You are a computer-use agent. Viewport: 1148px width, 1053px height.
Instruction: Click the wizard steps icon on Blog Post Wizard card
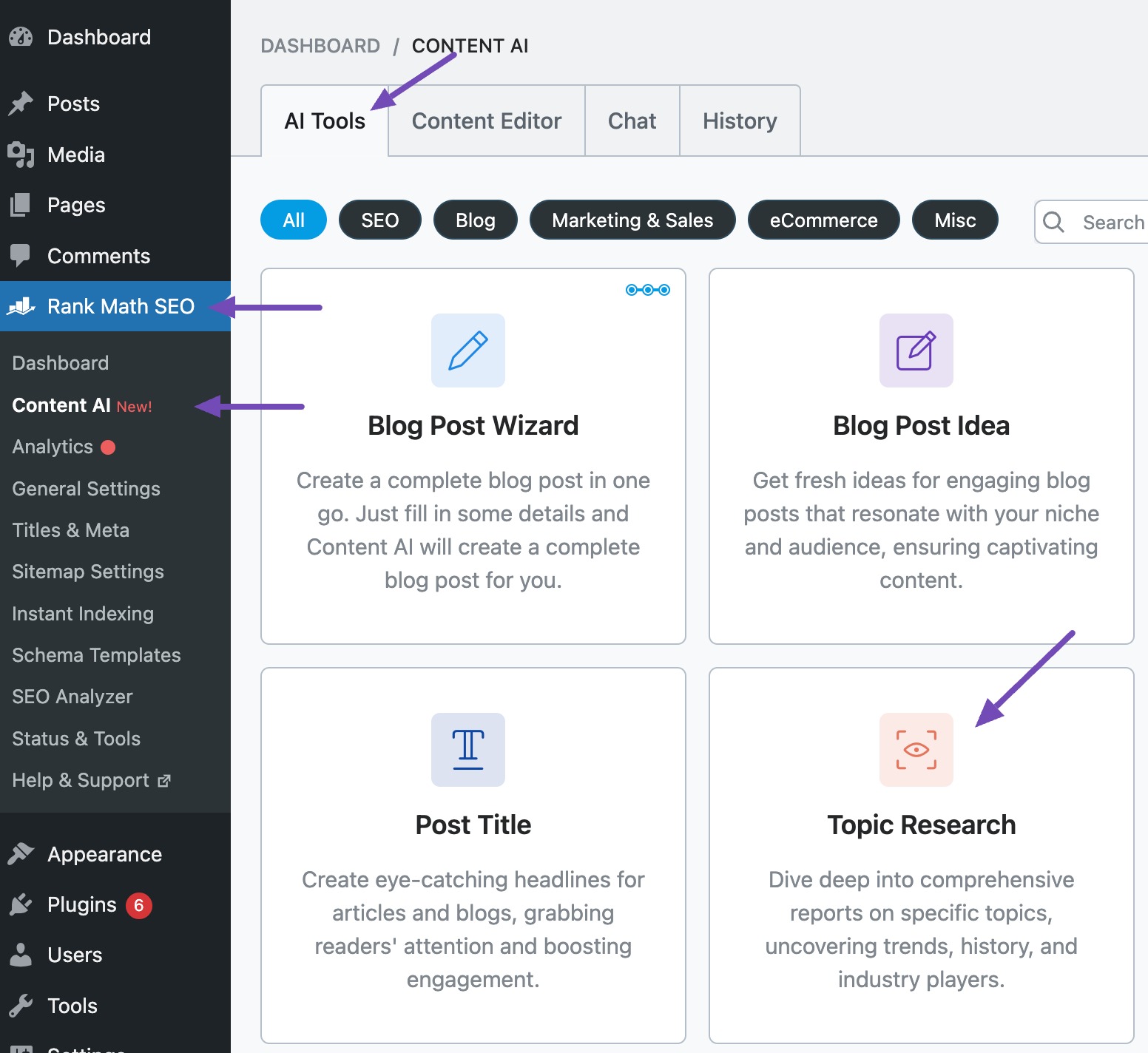(x=648, y=290)
